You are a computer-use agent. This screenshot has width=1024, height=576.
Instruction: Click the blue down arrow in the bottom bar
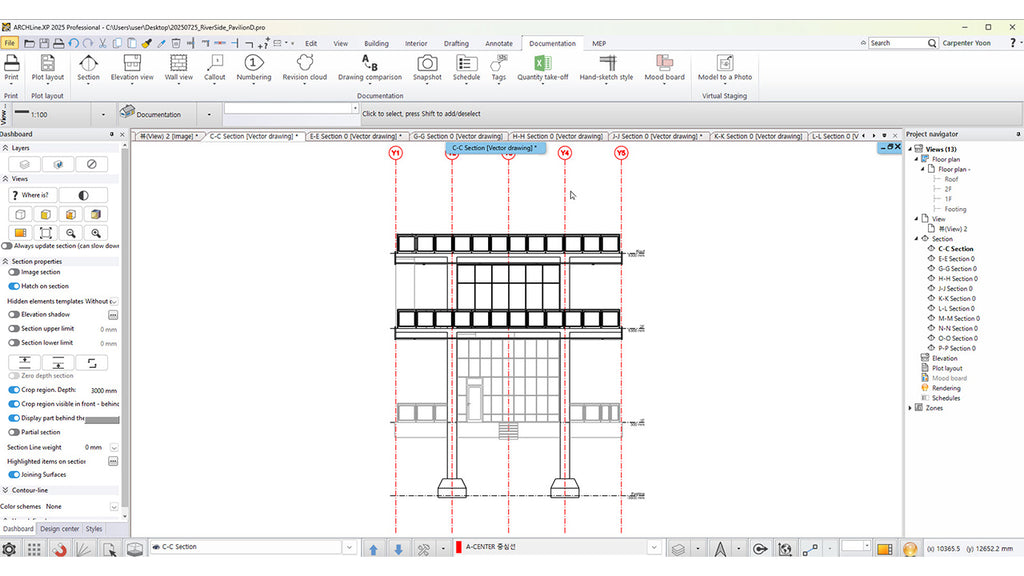(x=398, y=549)
